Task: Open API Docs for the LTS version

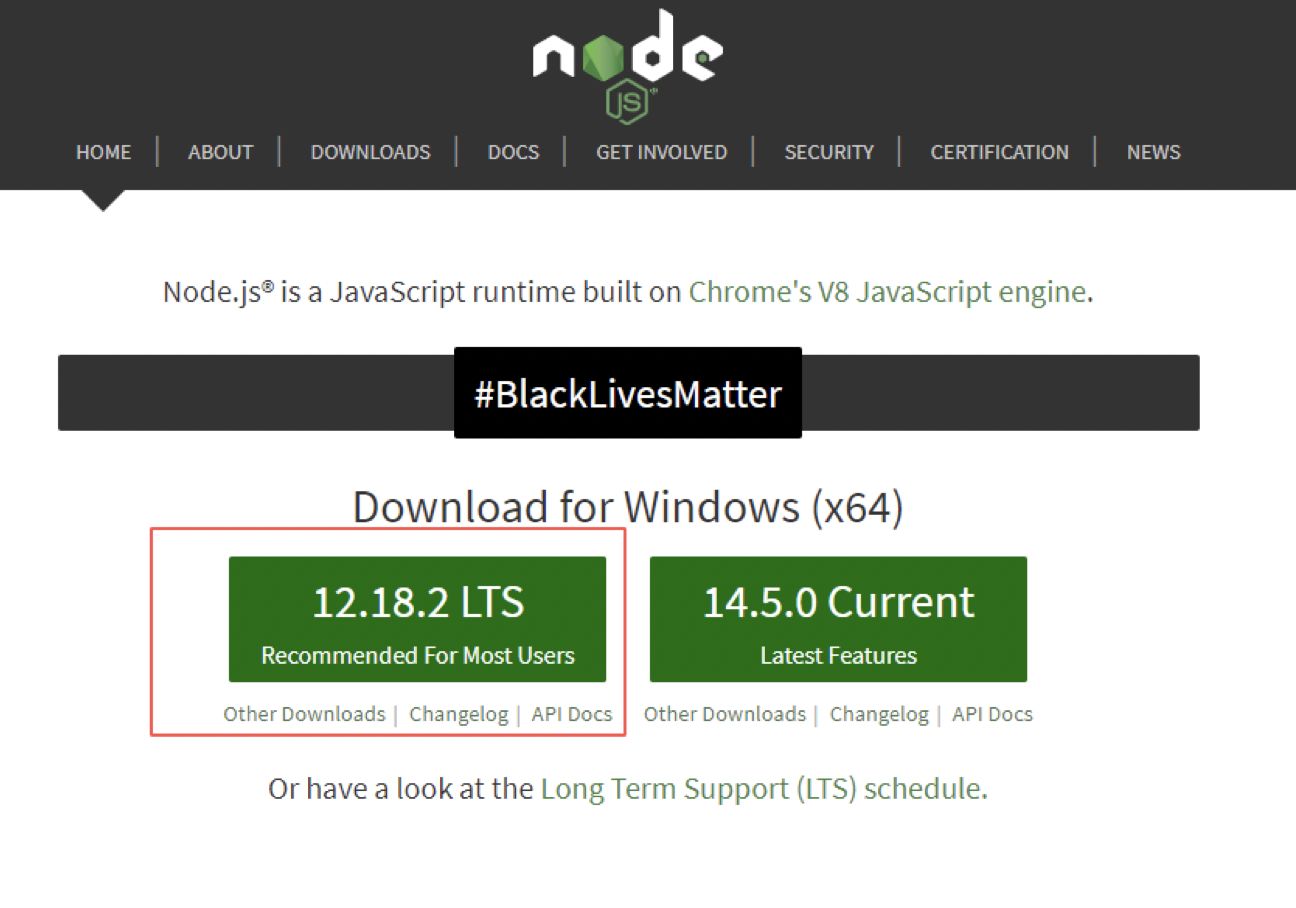Action: [x=571, y=714]
